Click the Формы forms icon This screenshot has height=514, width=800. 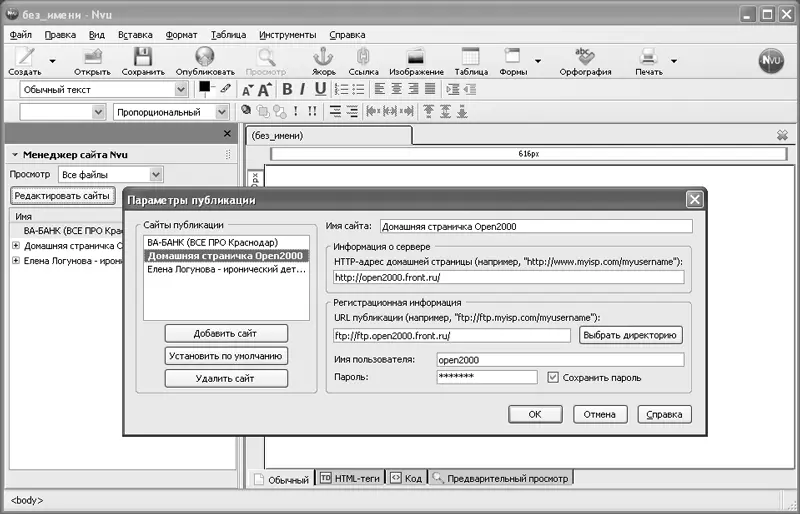coord(512,56)
